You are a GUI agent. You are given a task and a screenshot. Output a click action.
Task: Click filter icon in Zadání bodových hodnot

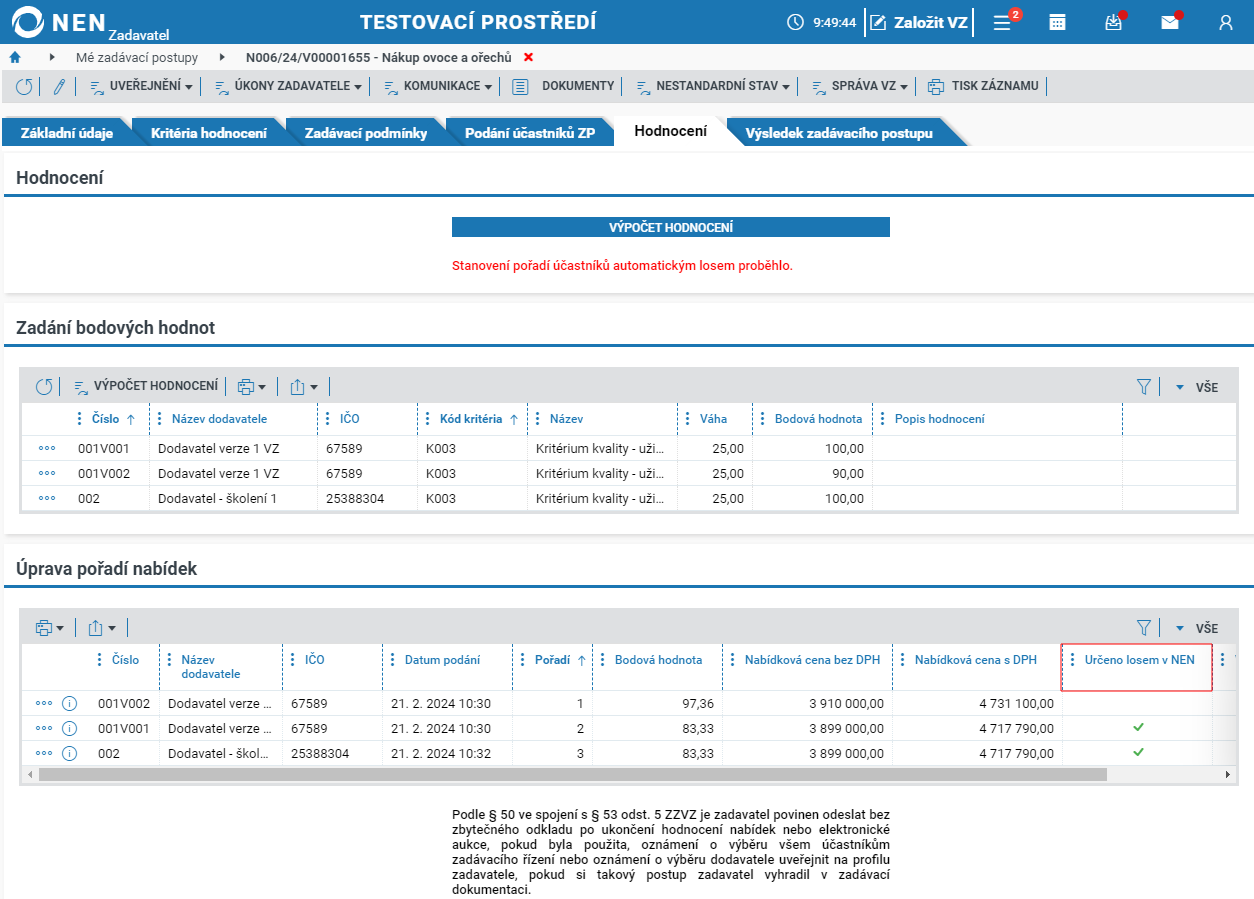(1144, 386)
